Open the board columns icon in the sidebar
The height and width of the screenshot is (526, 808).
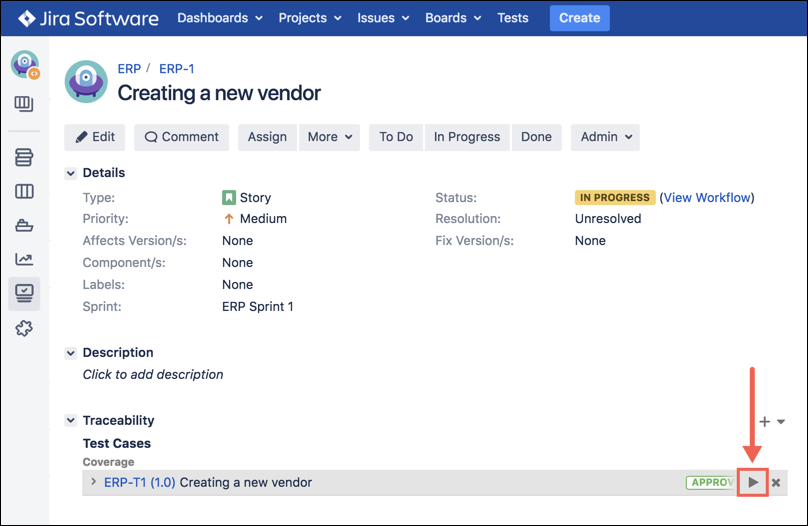tap(24, 191)
